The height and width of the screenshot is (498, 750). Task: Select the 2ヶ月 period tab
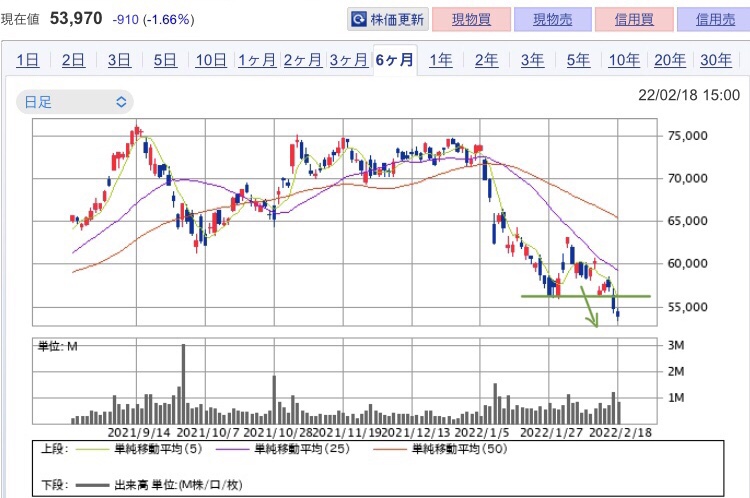[x=303, y=60]
